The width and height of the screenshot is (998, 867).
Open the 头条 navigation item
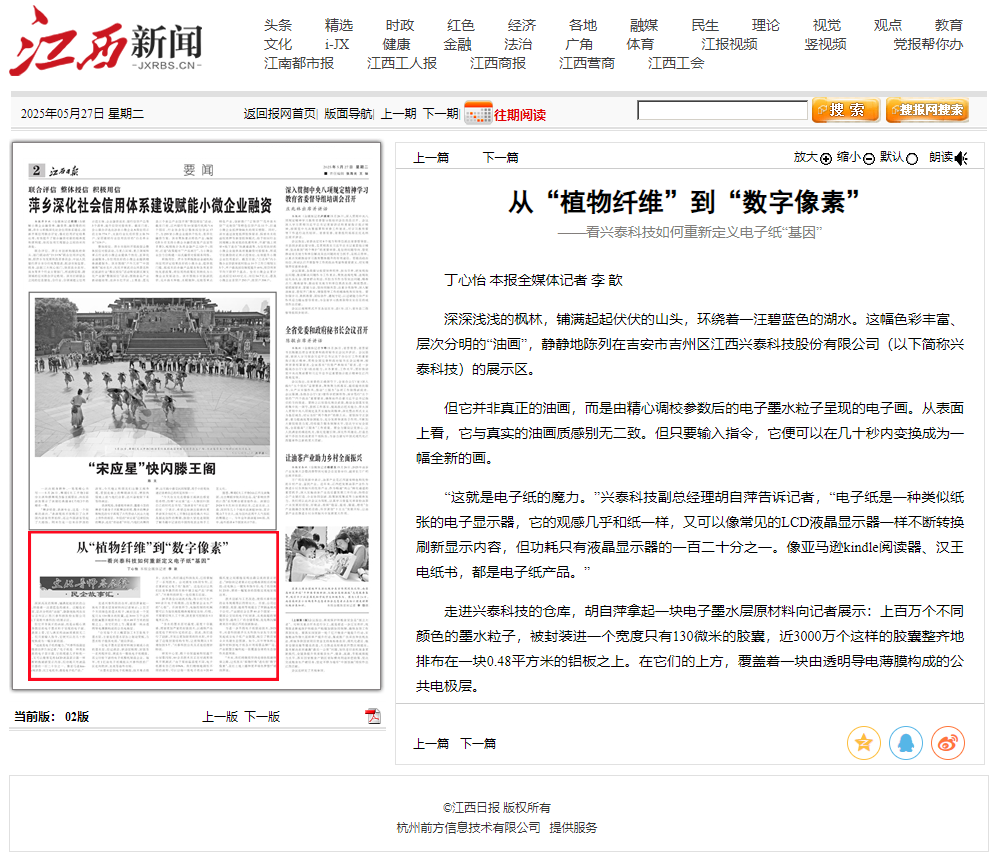coord(278,25)
